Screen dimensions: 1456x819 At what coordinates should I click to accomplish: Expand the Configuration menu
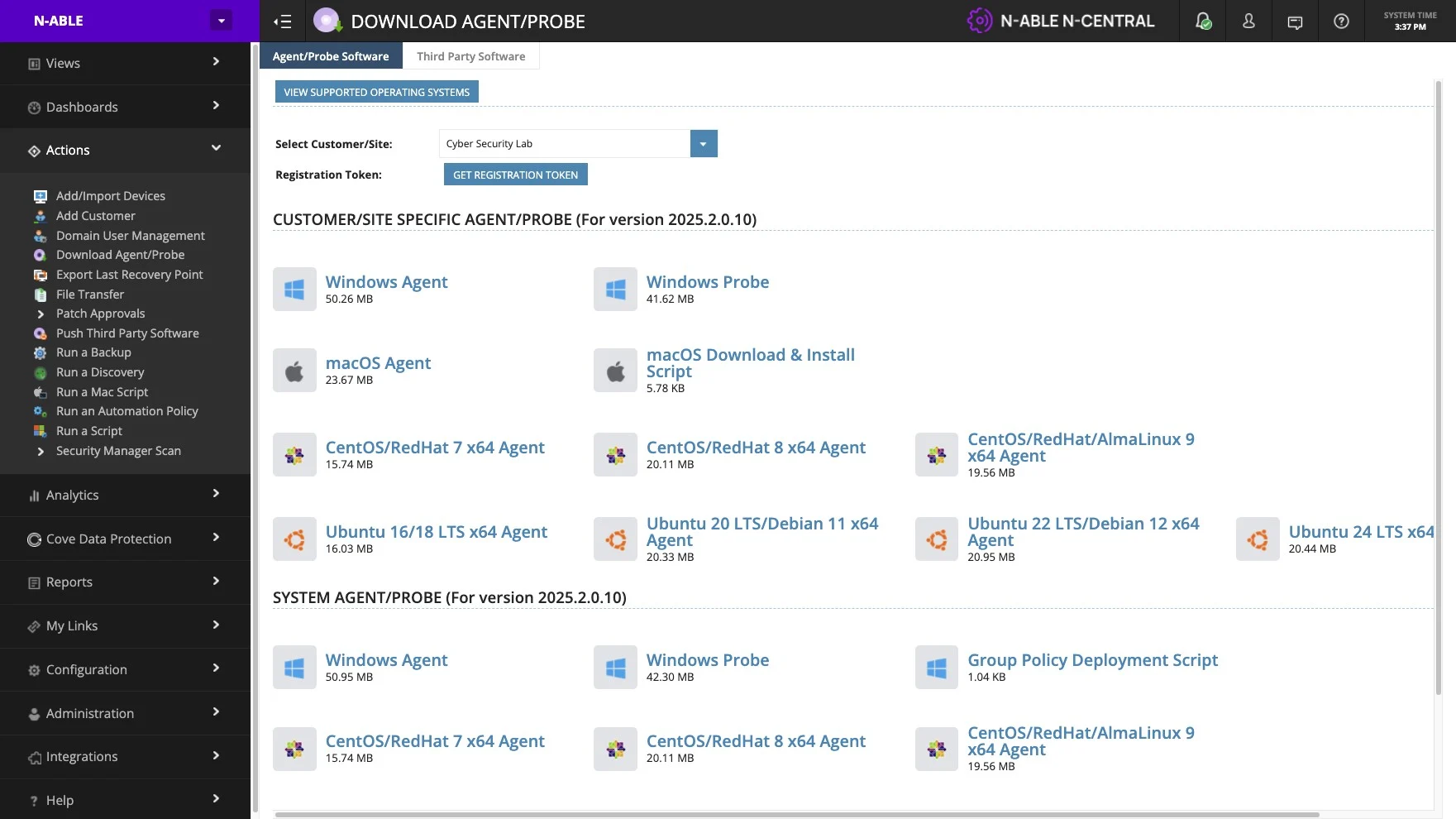pyautogui.click(x=125, y=669)
